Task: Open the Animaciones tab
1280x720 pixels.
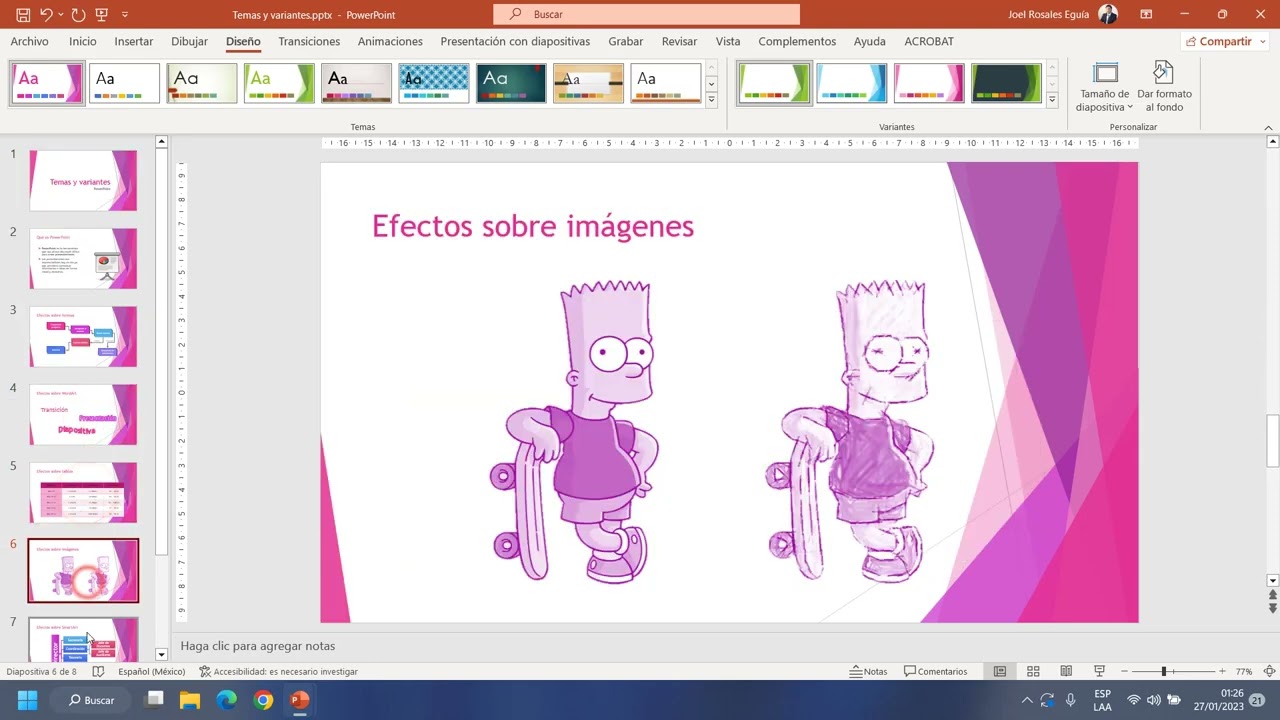Action: coord(390,41)
